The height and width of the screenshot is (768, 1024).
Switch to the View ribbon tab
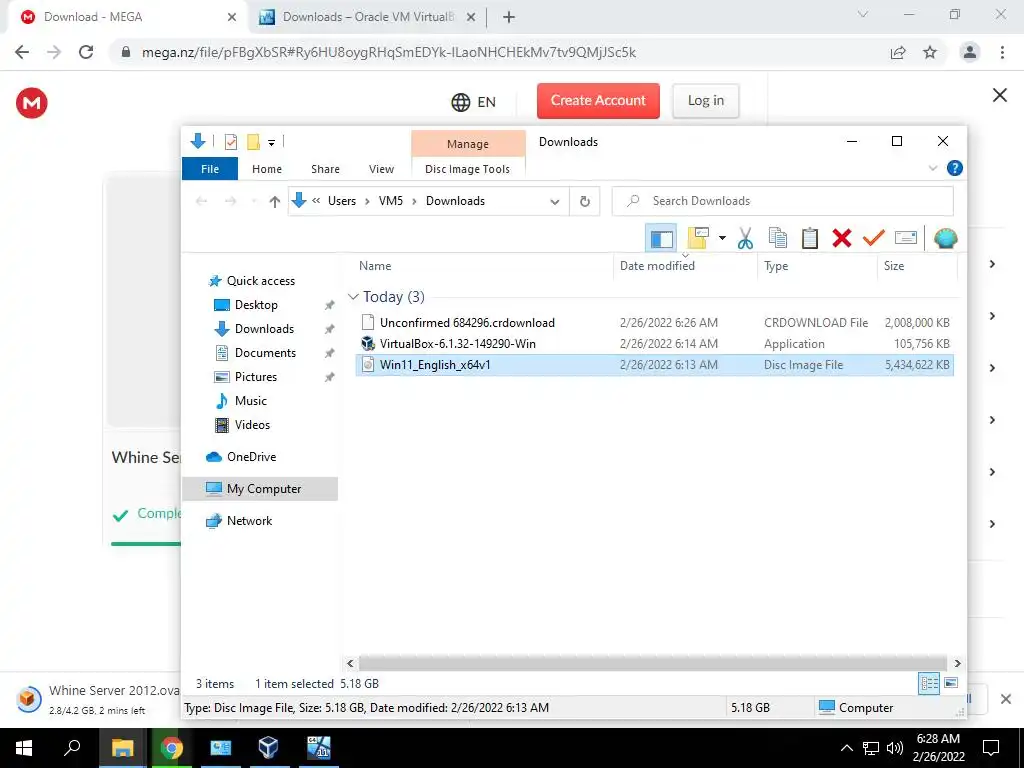click(x=381, y=169)
